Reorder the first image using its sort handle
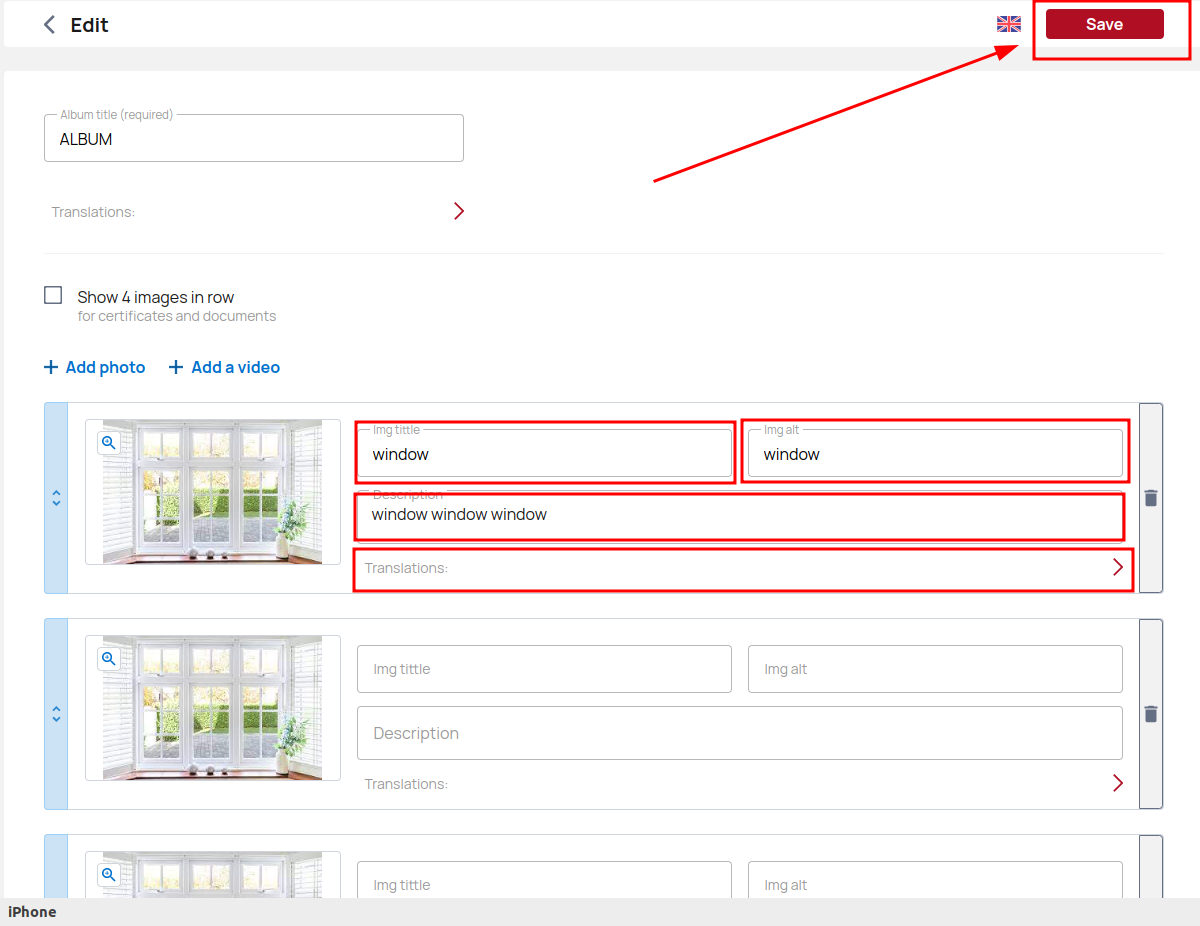This screenshot has width=1200, height=926. [56, 498]
